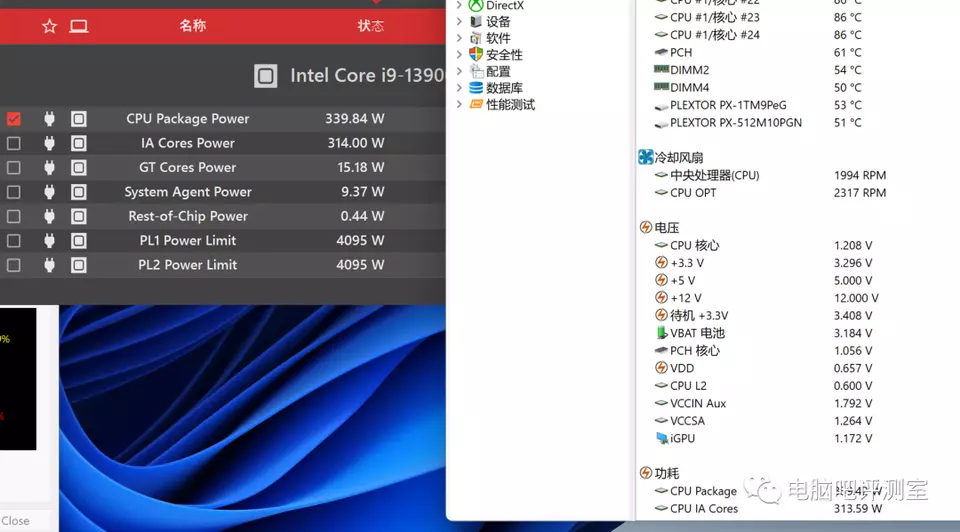The width and height of the screenshot is (960, 532).
Task: Click the Close button at bottom left
Action: [x=15, y=521]
